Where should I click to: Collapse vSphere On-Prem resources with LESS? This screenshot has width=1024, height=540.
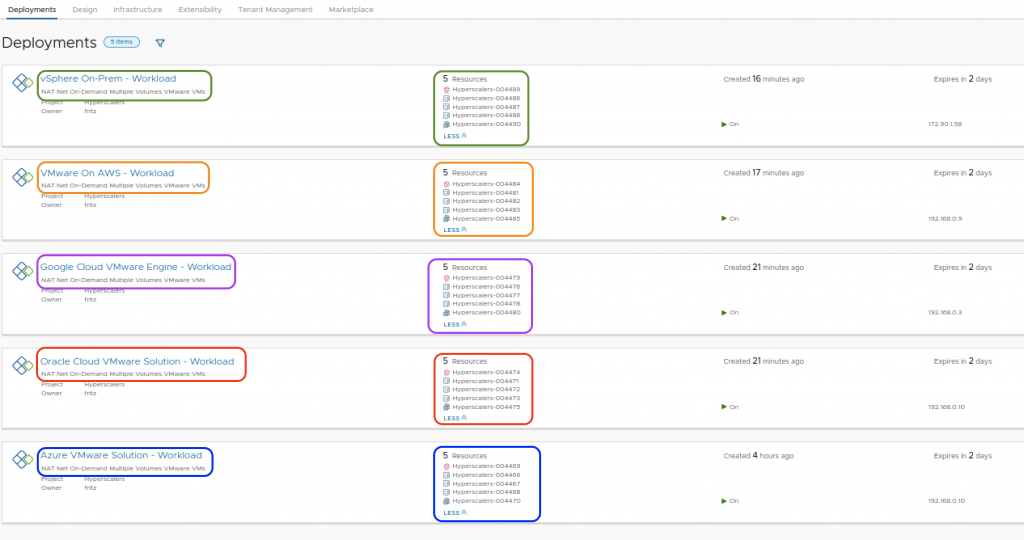click(455, 136)
